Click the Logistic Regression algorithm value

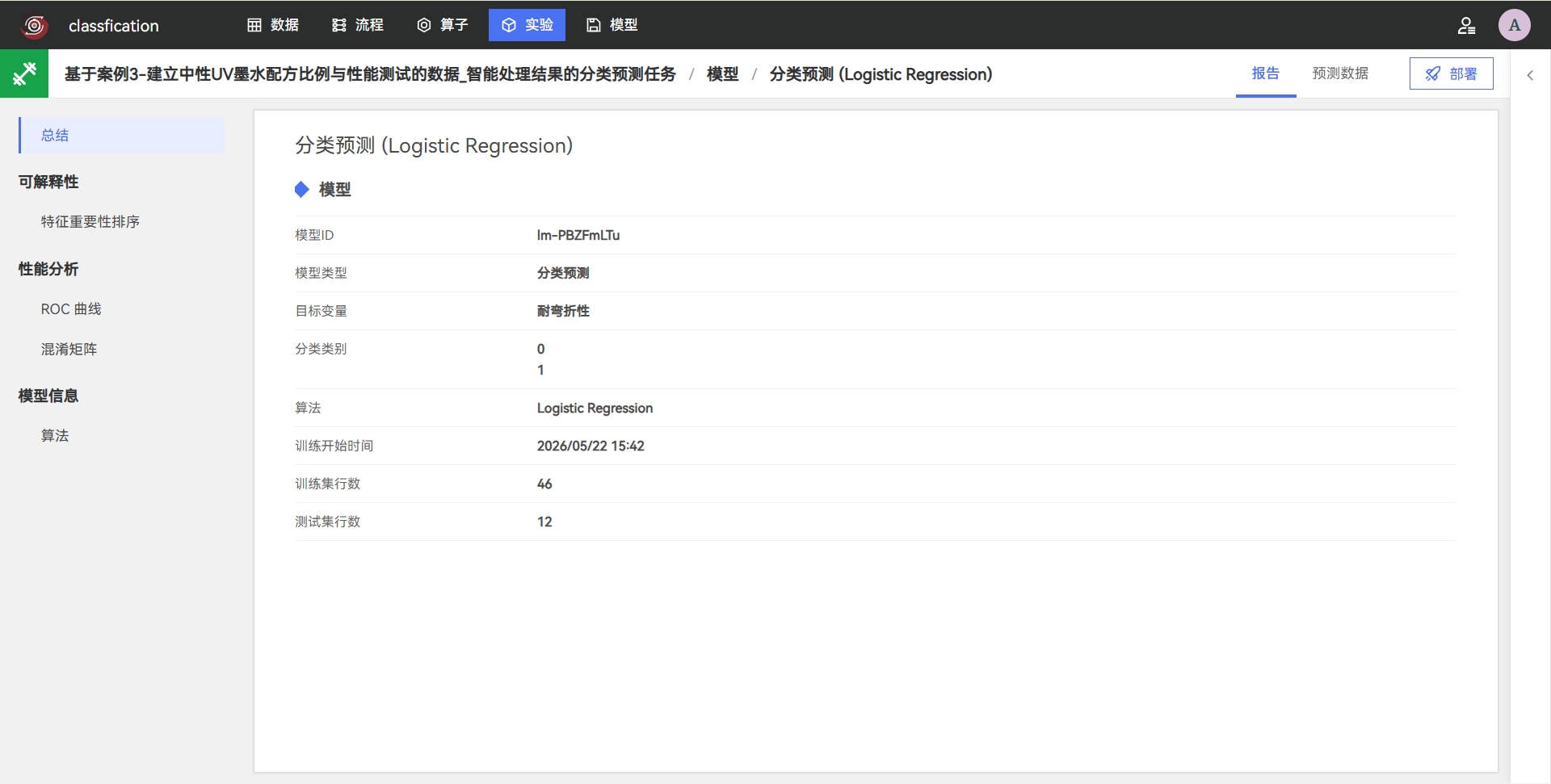pos(595,408)
